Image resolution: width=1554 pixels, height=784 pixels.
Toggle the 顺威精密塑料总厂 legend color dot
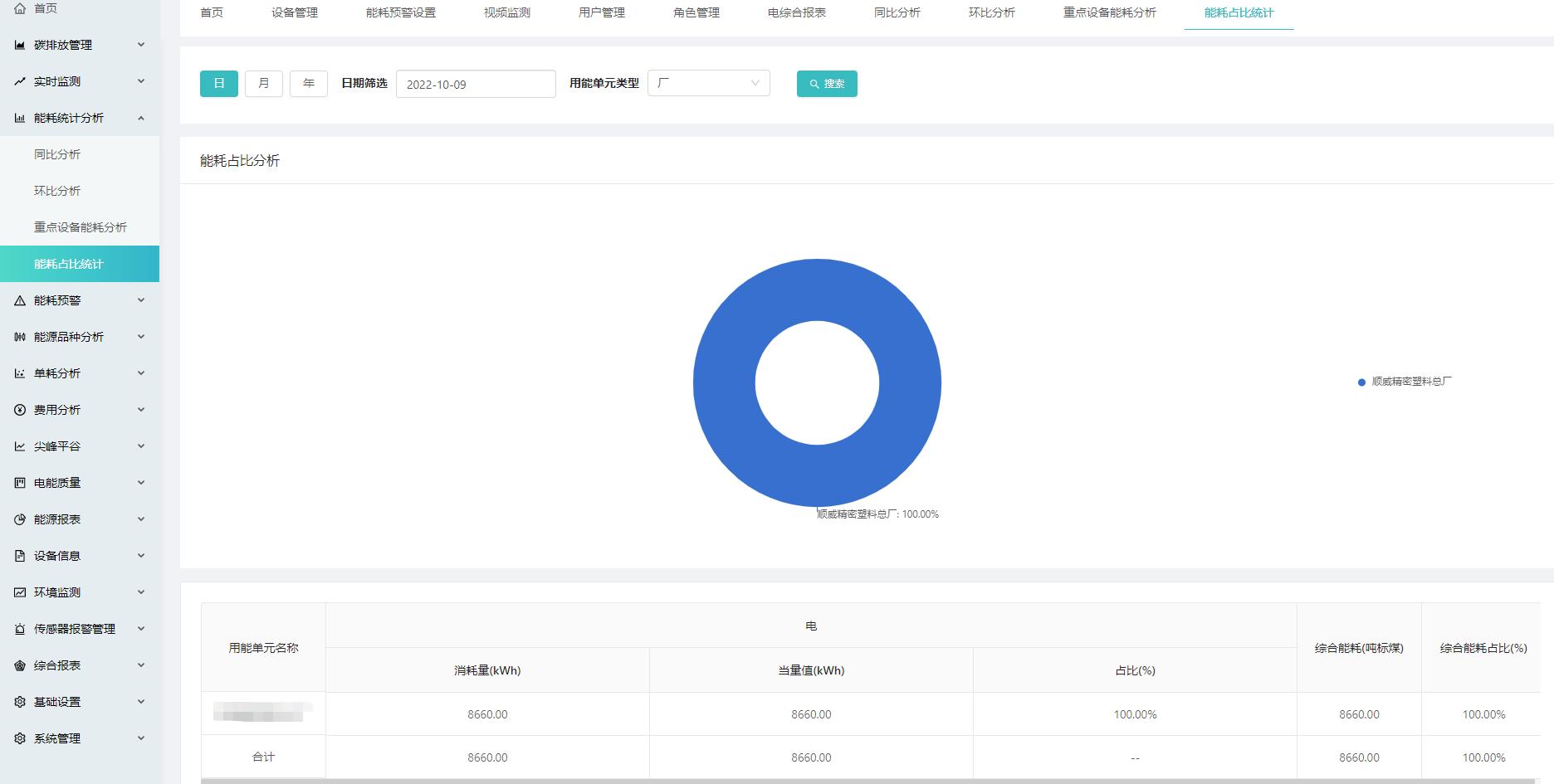[1361, 382]
